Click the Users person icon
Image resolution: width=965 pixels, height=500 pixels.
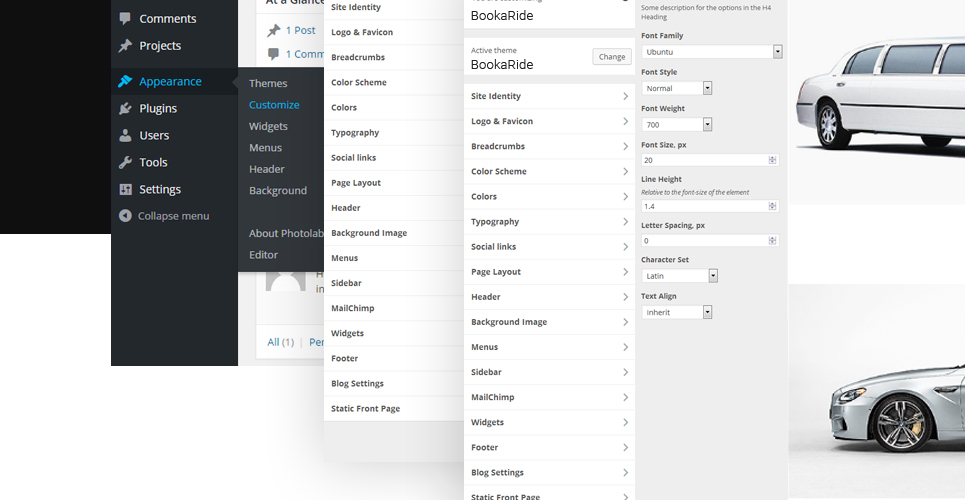click(125, 135)
